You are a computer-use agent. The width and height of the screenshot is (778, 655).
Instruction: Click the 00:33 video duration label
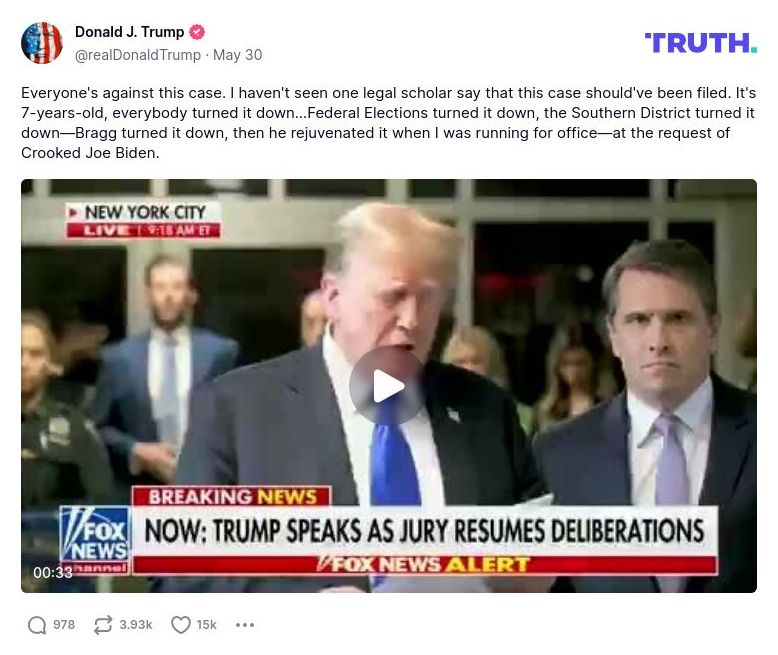53,573
